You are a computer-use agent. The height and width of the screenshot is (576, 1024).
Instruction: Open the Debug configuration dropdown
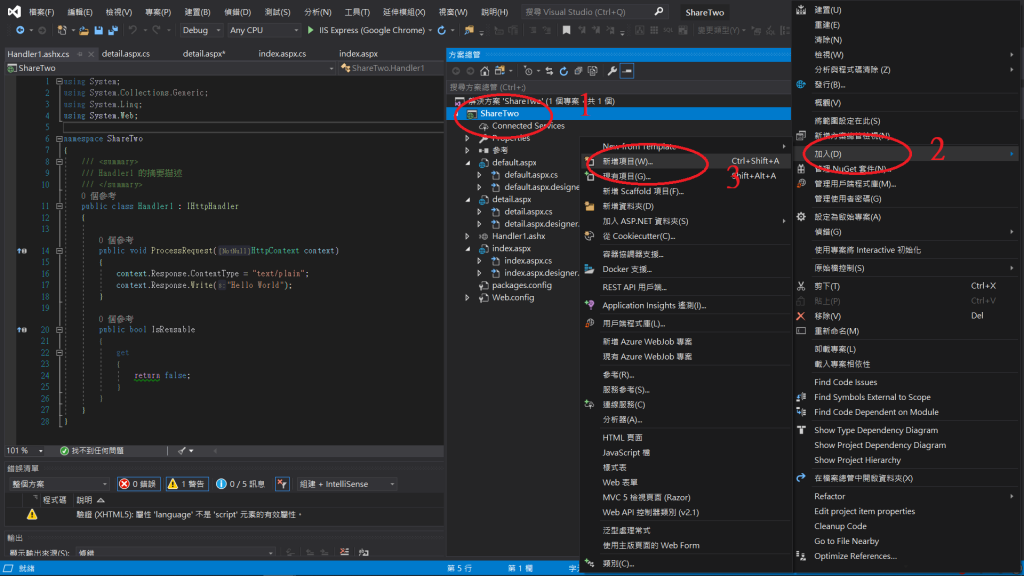coord(200,30)
